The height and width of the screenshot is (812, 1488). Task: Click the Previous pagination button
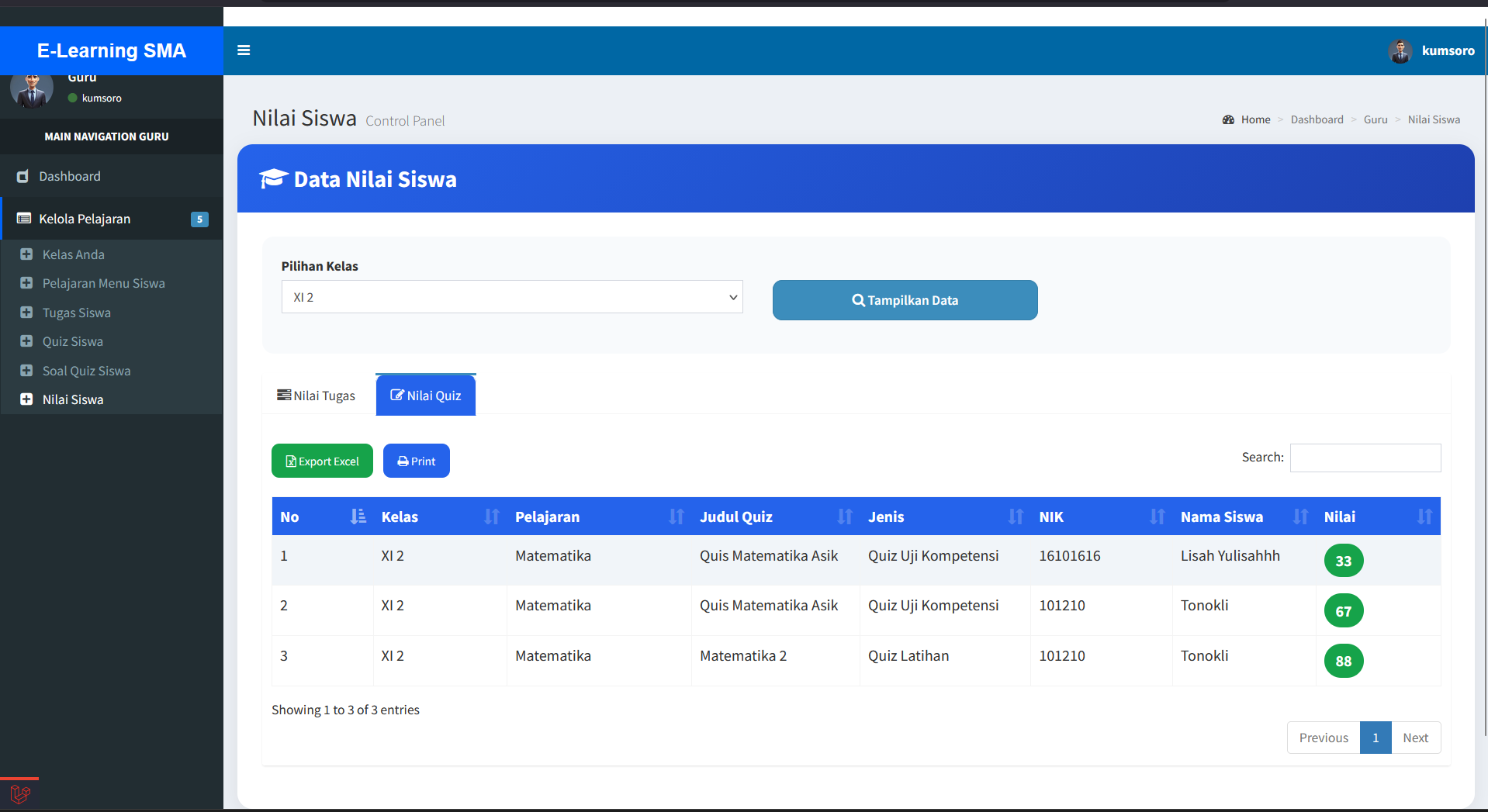coord(1324,738)
